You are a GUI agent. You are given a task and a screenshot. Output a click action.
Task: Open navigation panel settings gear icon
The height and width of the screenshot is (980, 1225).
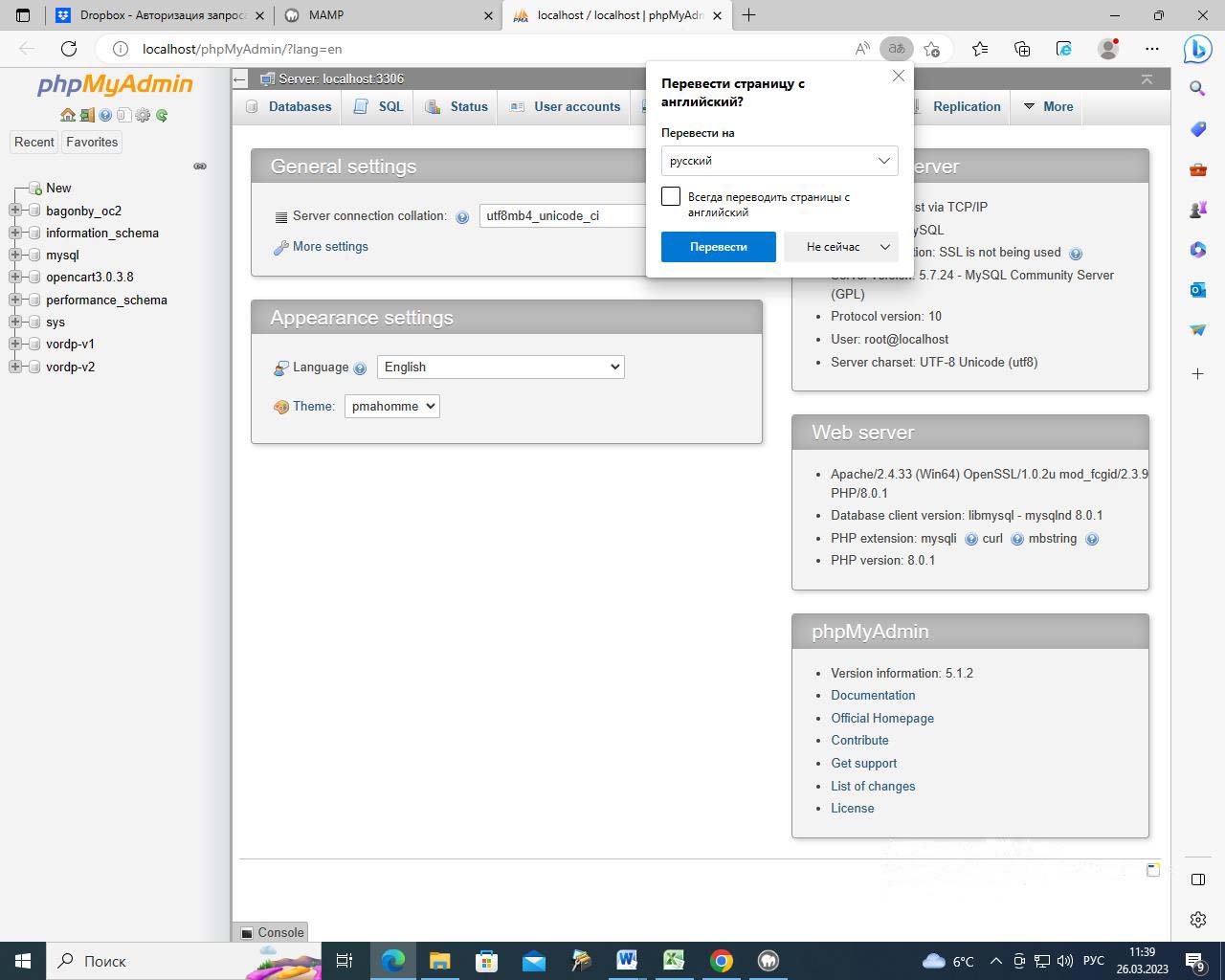click(143, 115)
